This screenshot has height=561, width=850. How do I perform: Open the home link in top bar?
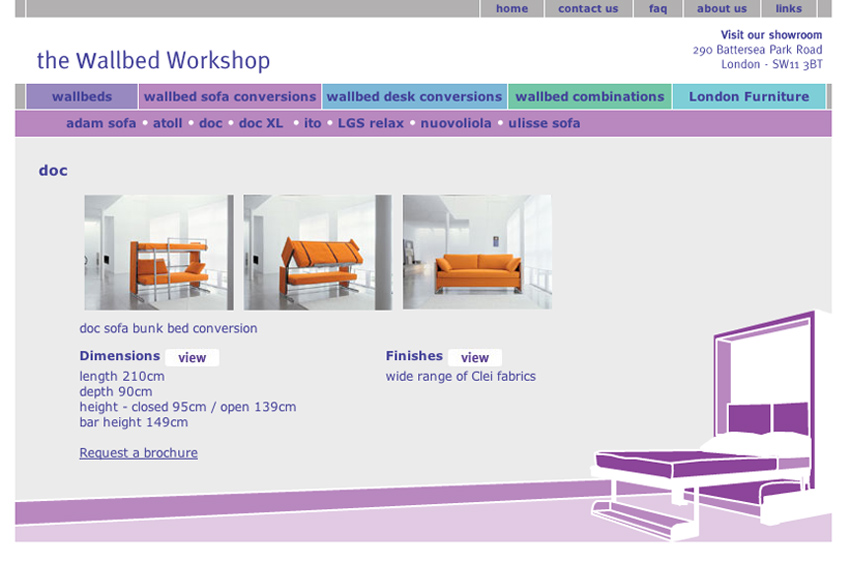512,9
